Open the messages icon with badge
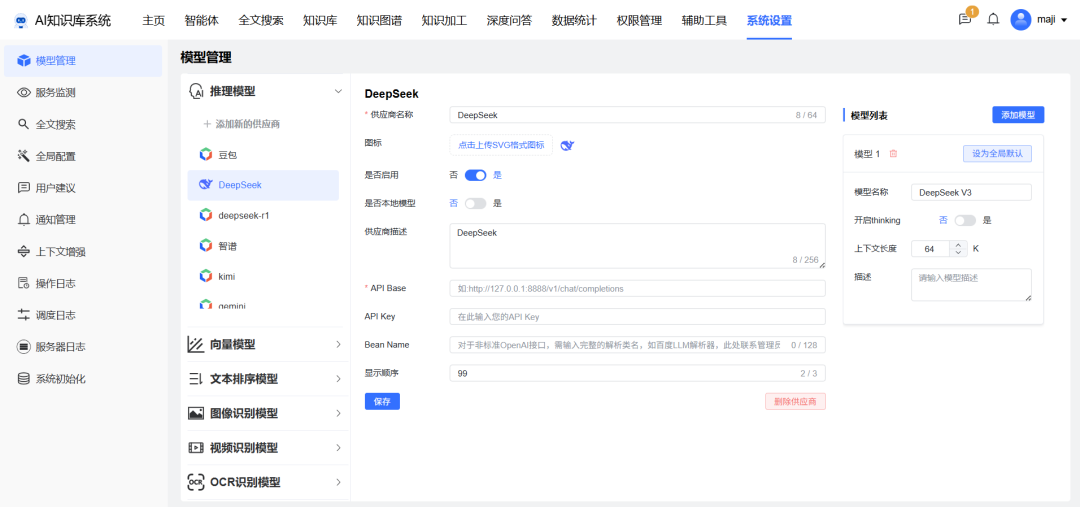 point(965,19)
